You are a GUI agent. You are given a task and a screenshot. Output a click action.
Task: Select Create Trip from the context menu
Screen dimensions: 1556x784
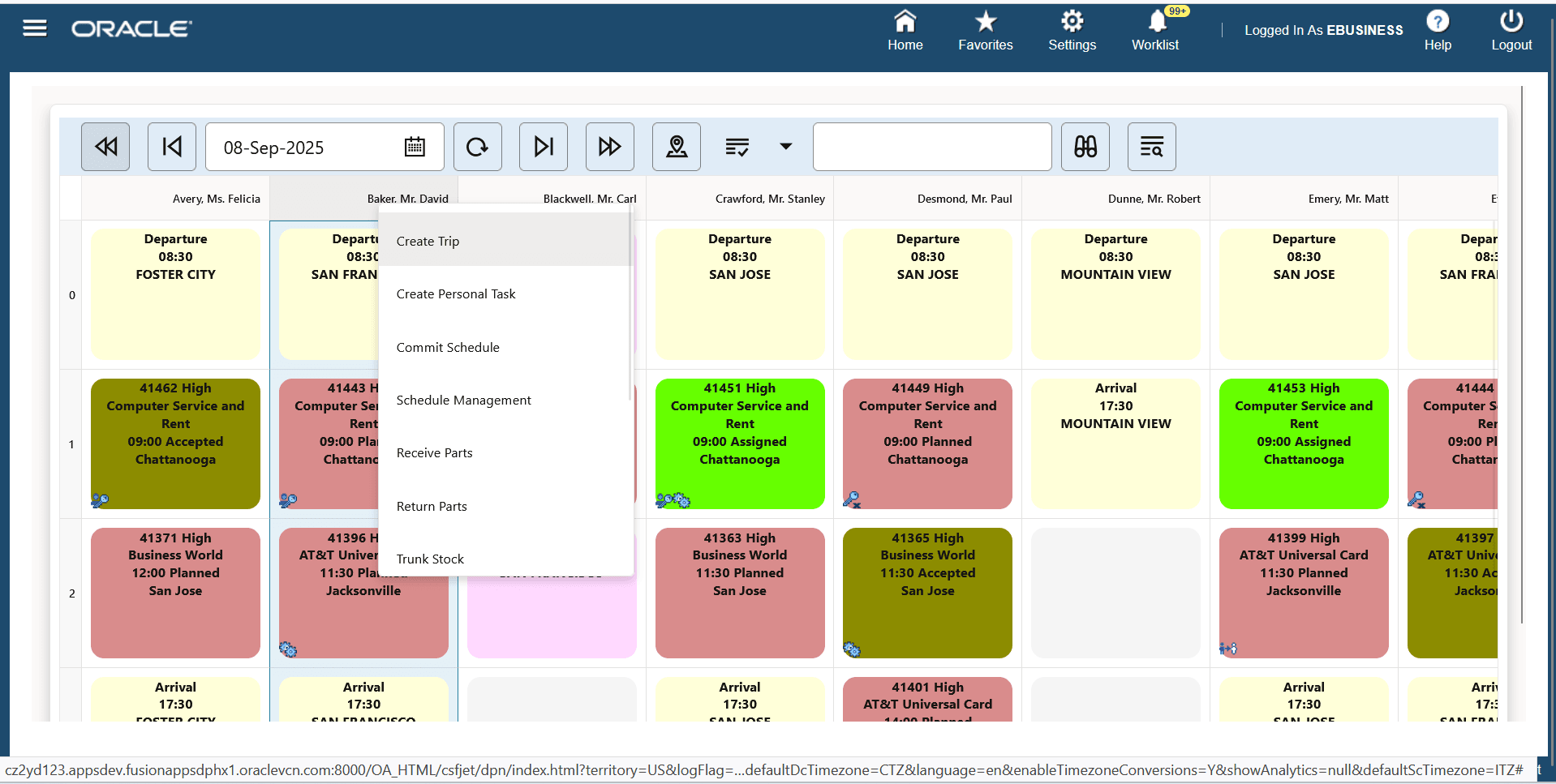(428, 241)
